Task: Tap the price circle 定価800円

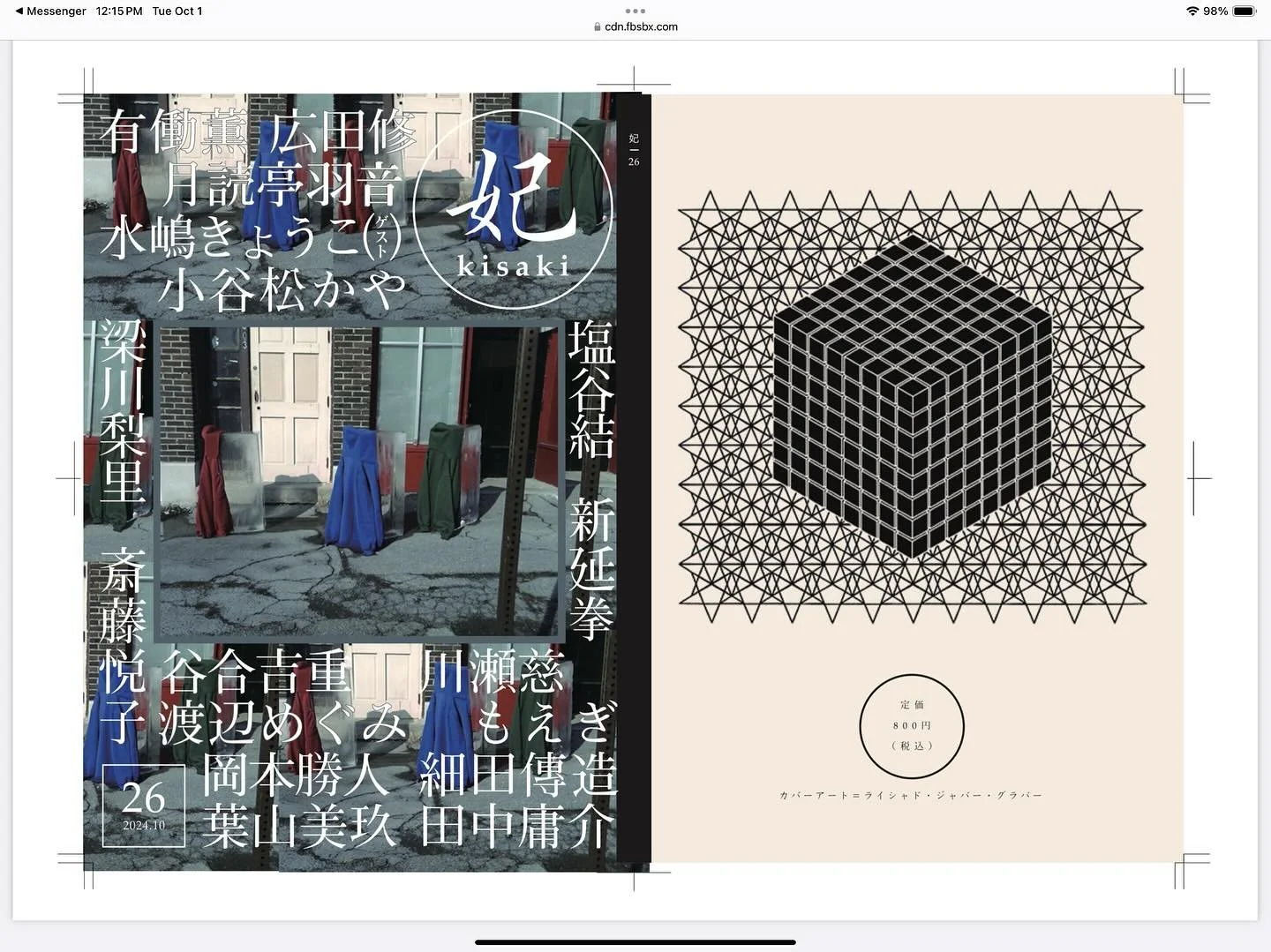Action: click(912, 727)
